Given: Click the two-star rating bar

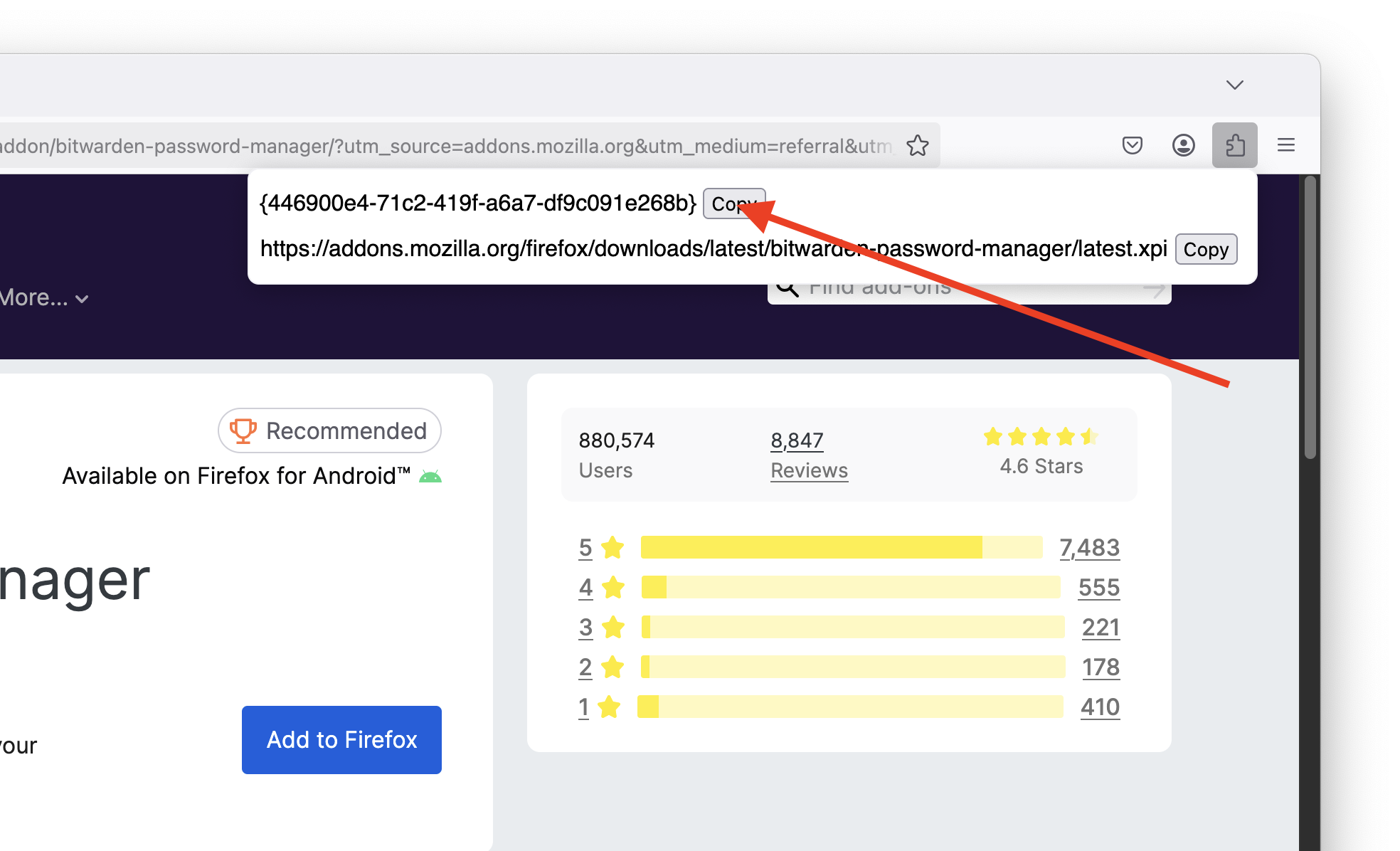Looking at the screenshot, I should pyautogui.click(x=853, y=667).
